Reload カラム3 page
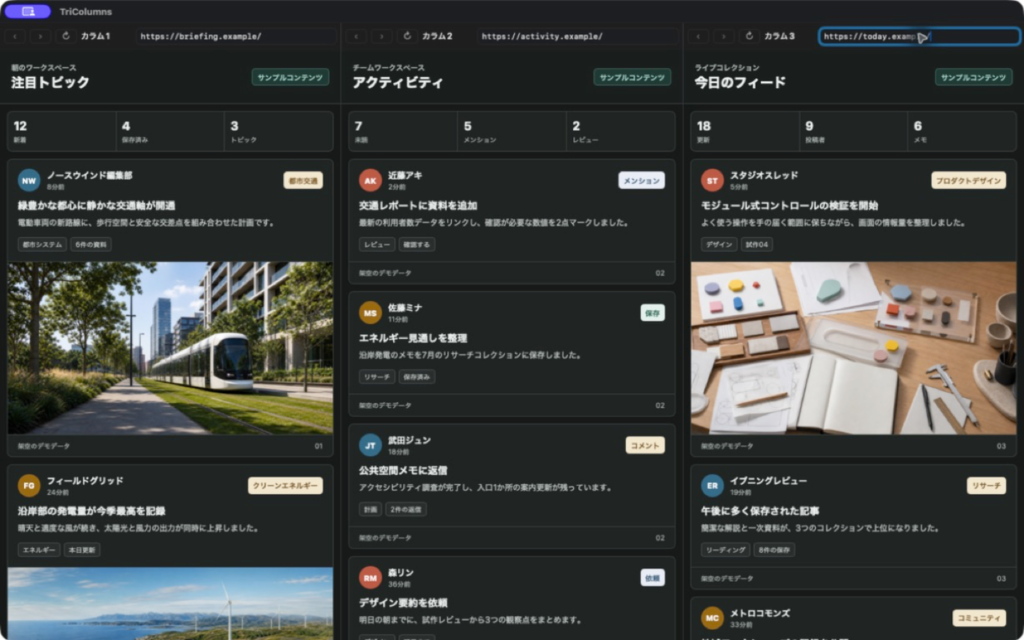The width and height of the screenshot is (1024, 640). 749,36
